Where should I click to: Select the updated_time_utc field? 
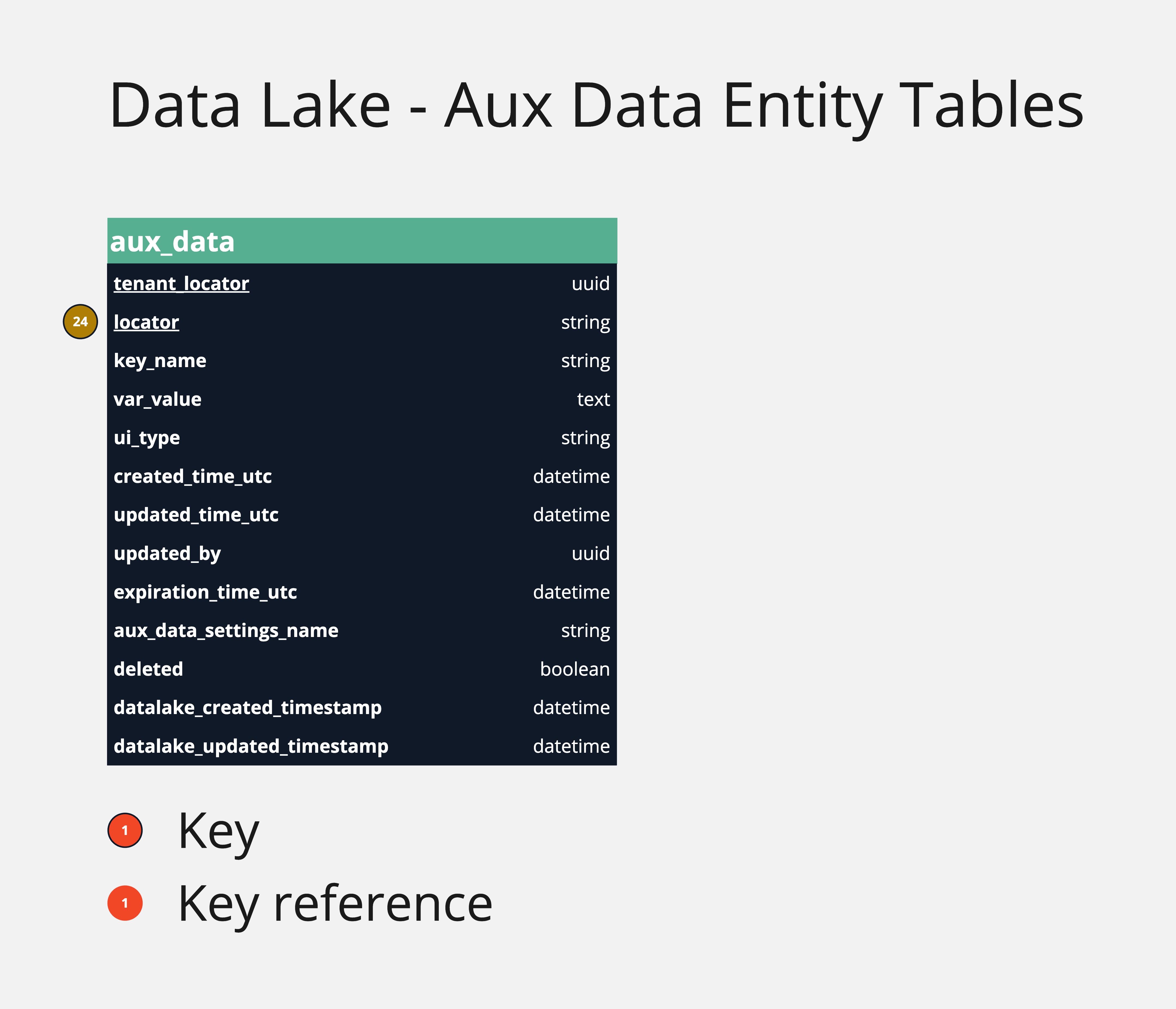tap(196, 515)
